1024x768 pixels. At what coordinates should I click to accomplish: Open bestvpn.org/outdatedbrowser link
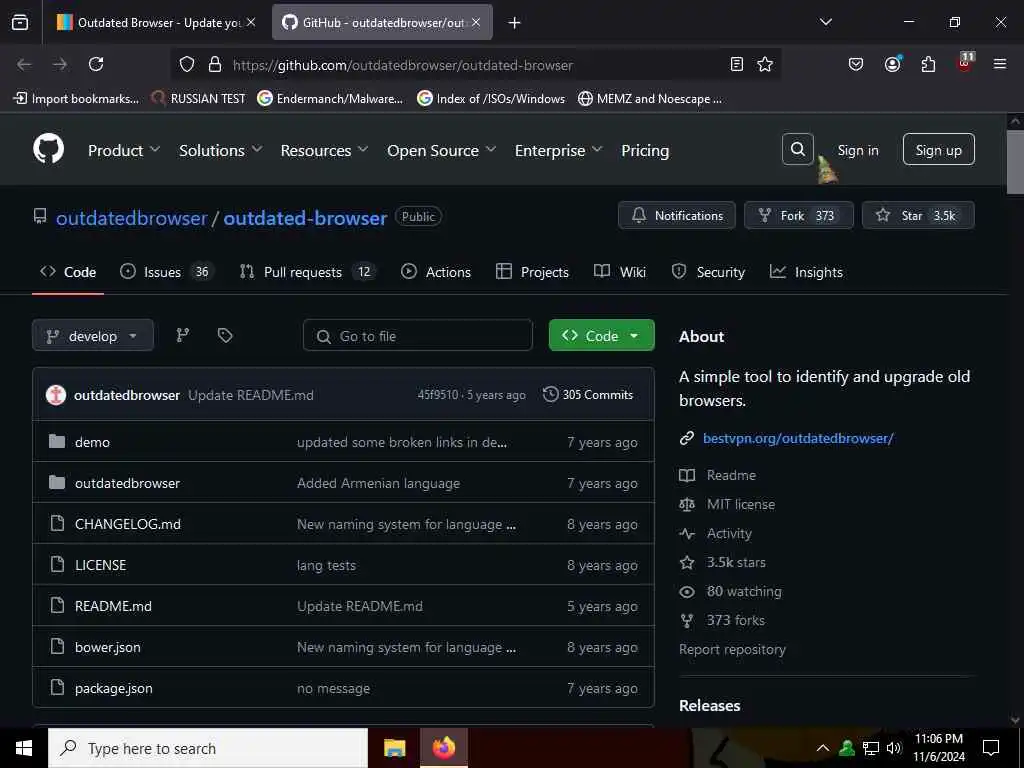[797, 438]
